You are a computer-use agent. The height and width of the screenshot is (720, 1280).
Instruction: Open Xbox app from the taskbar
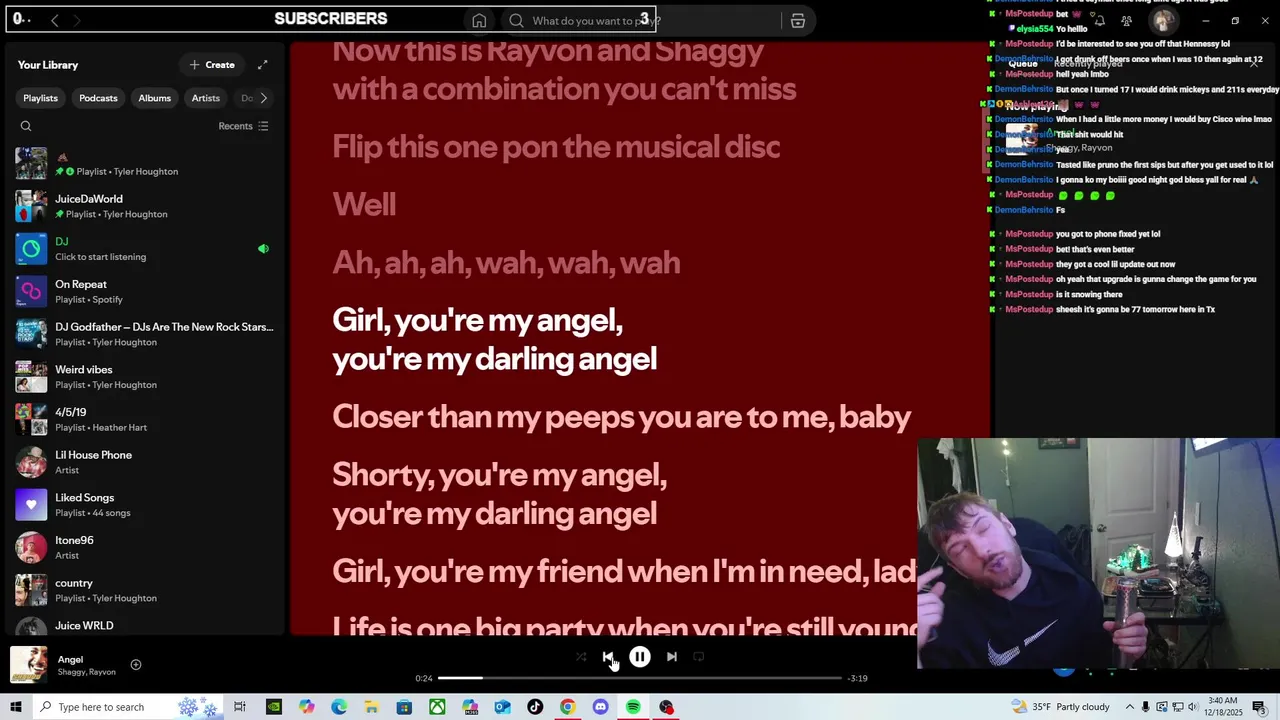[437, 707]
